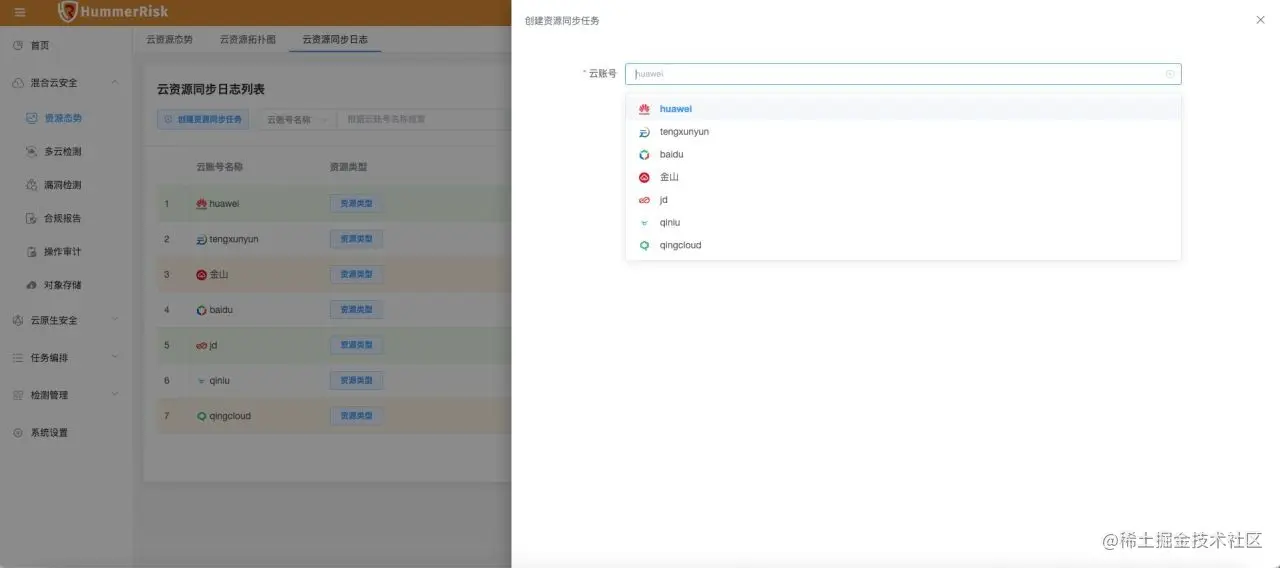Click 资源类型 button in qingcloud row
Screen dimensions: 1280x568
[x=356, y=416]
